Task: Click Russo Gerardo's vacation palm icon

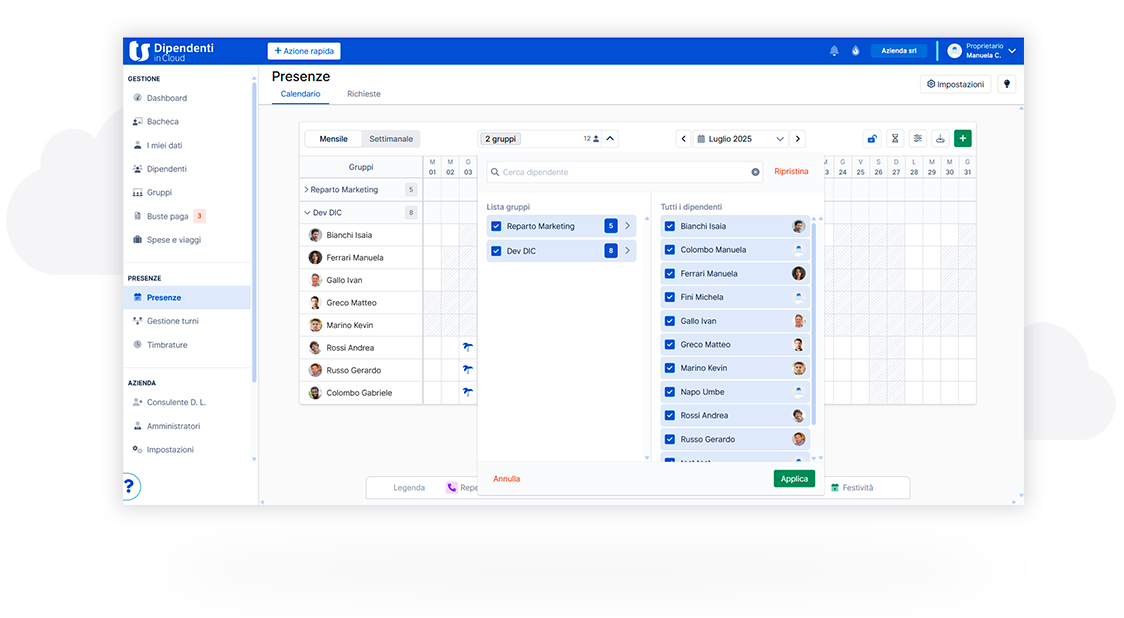Action: 467,370
